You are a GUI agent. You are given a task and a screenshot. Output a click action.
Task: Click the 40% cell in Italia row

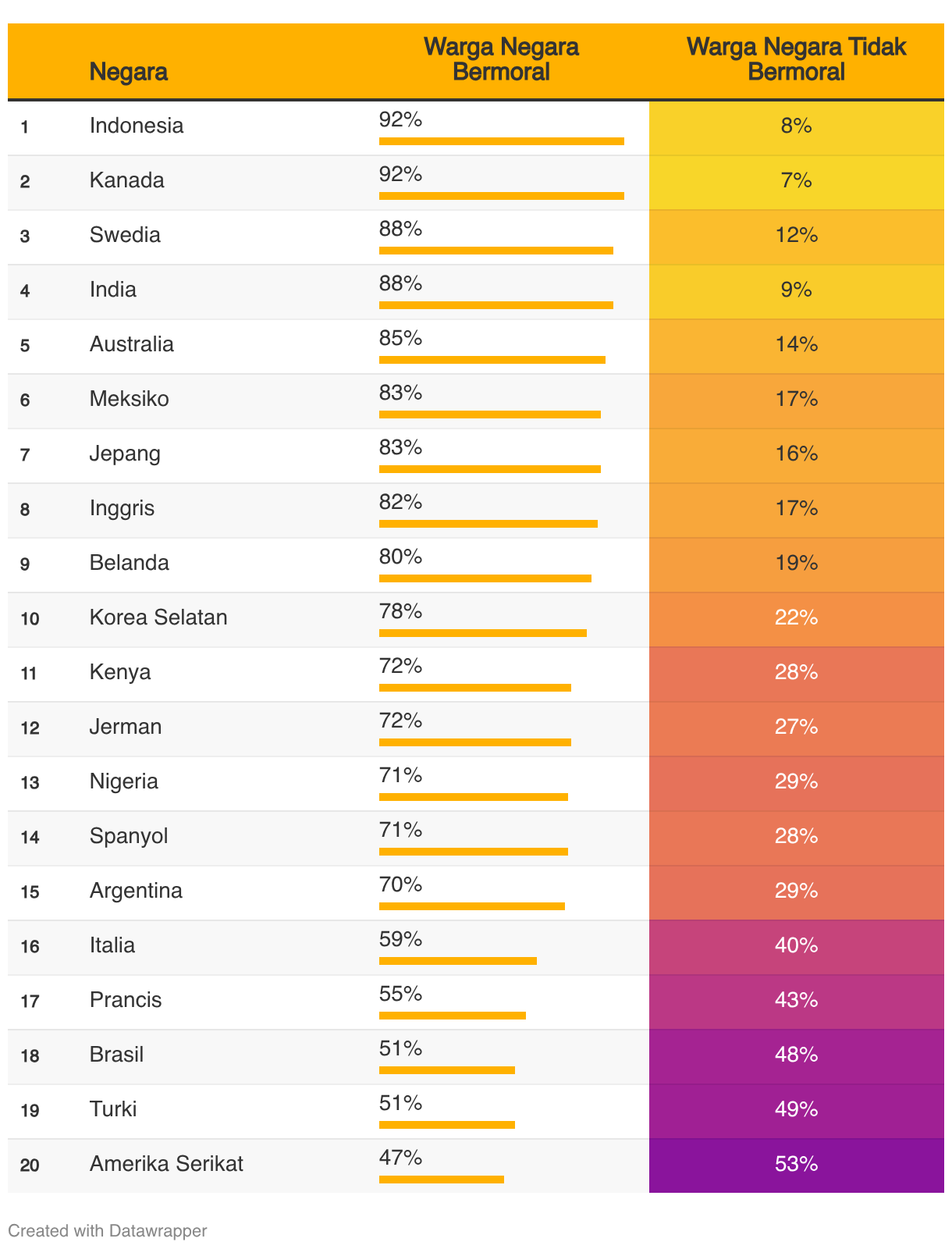click(x=796, y=946)
